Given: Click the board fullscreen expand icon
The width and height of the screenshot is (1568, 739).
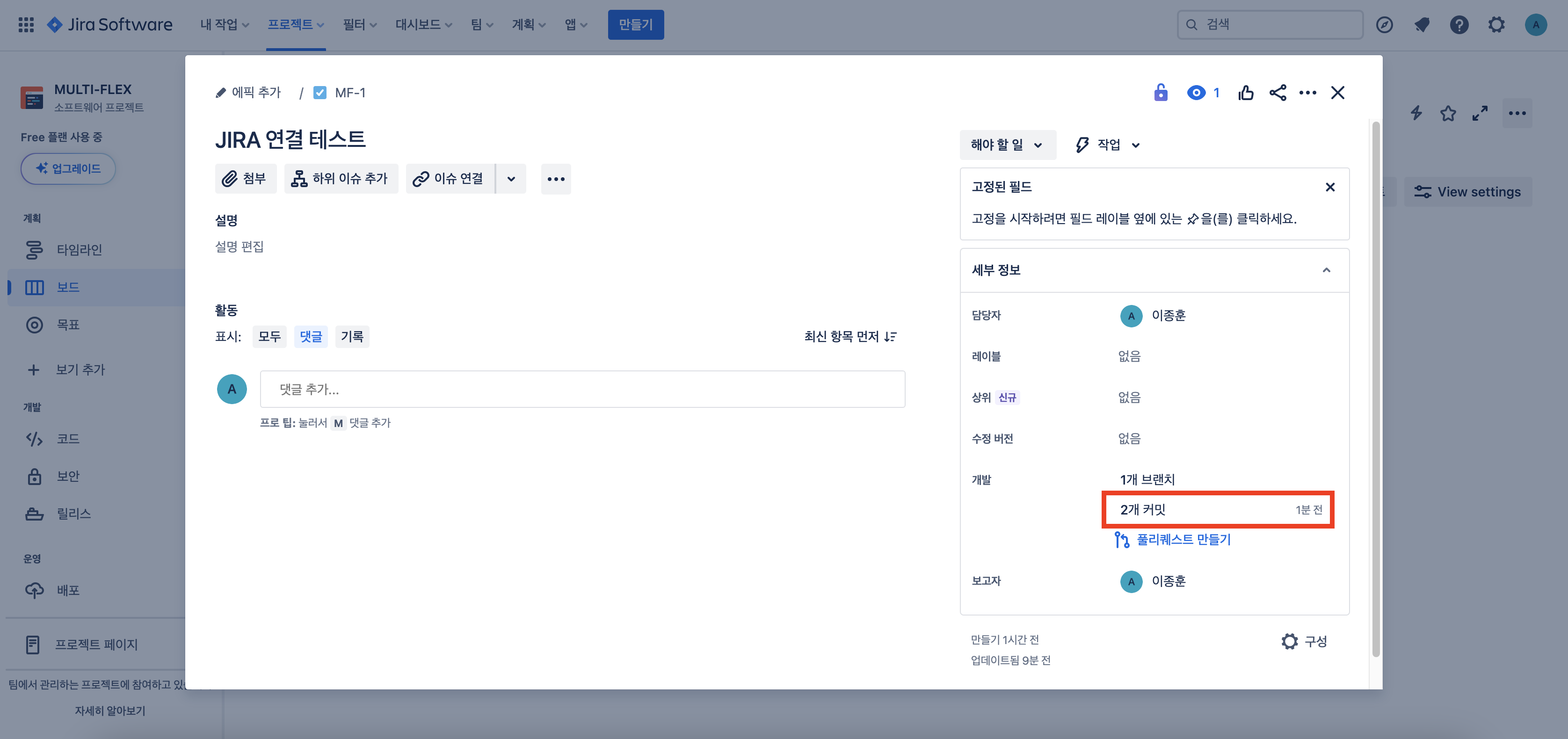Looking at the screenshot, I should (x=1480, y=113).
